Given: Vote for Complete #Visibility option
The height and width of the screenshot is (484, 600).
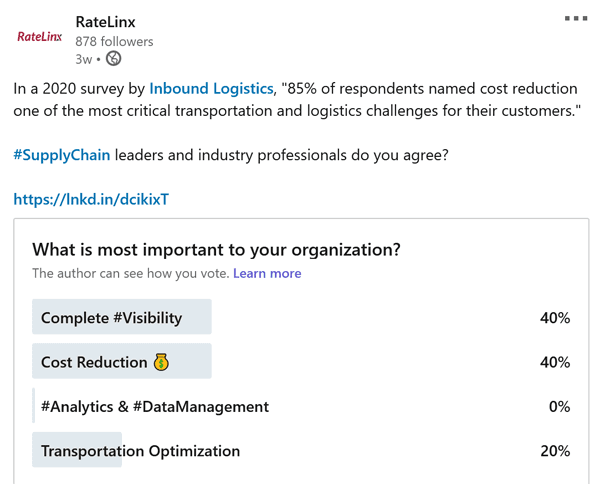Looking at the screenshot, I should (112, 318).
